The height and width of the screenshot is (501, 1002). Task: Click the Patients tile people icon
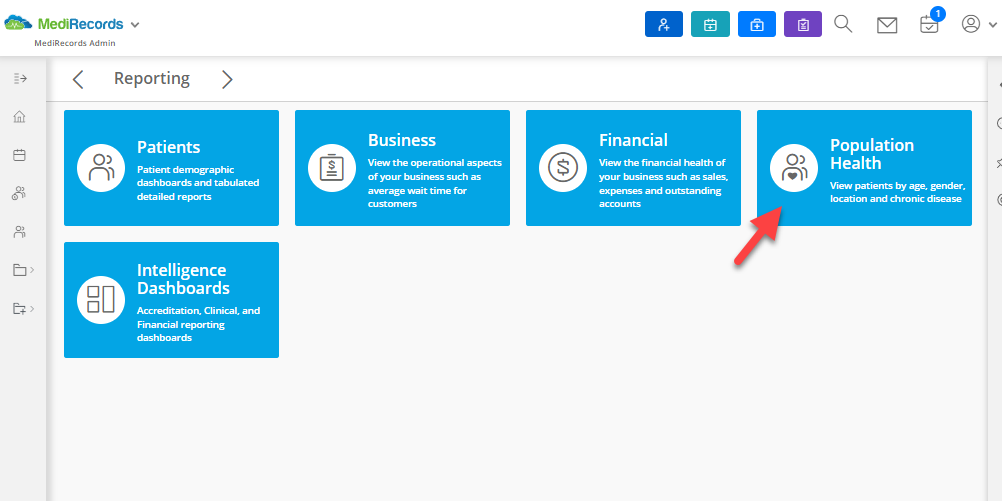pos(101,168)
